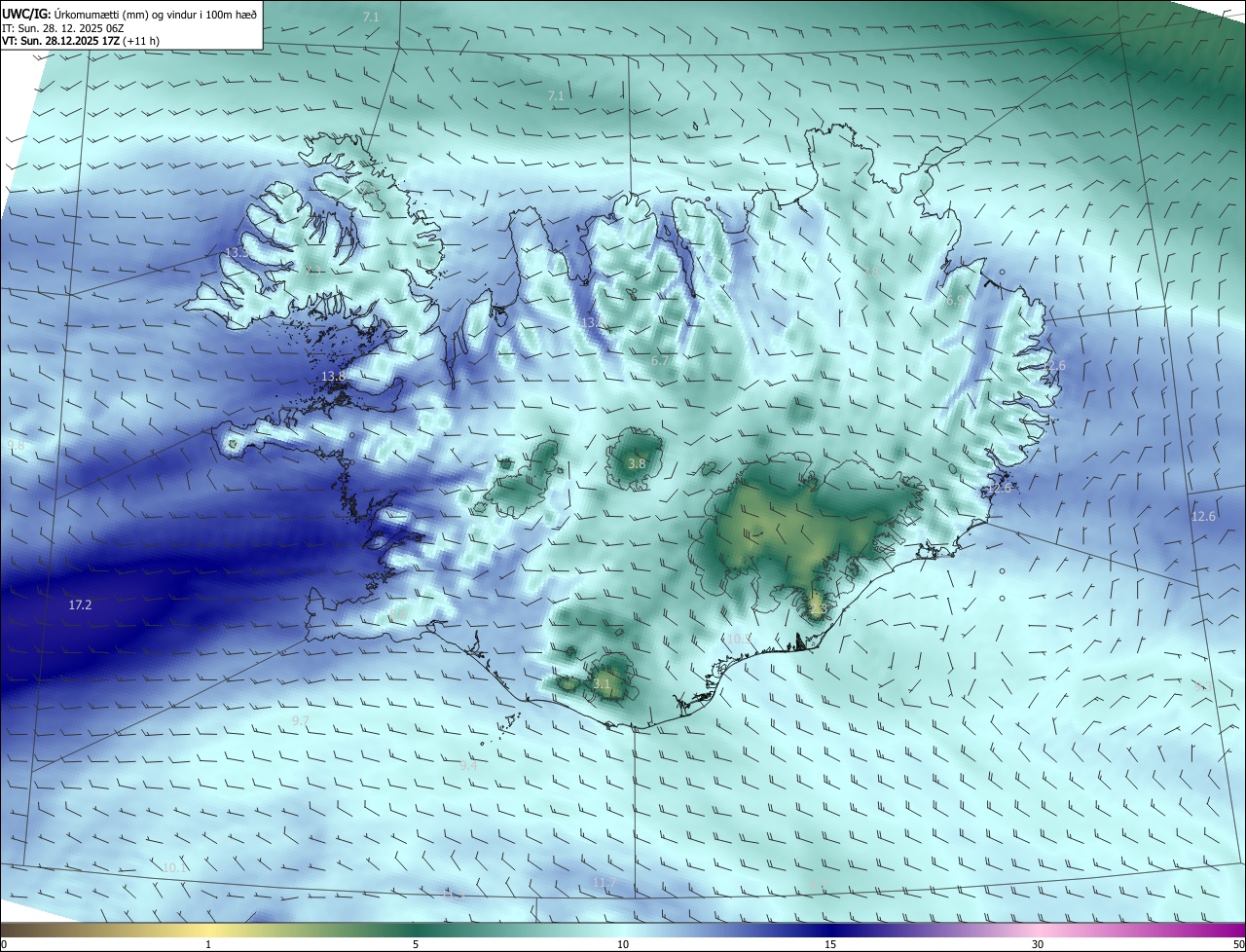
Task: Select the 'IT: Sun. 28. 12. 2025 06Z' line
Action: [63, 27]
